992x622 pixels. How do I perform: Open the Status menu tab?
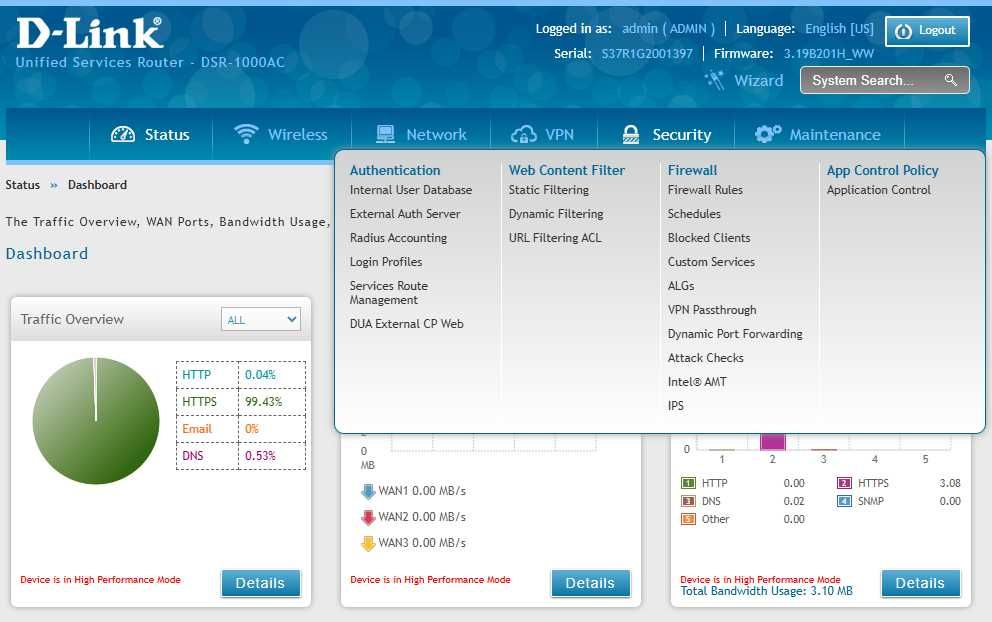point(151,134)
